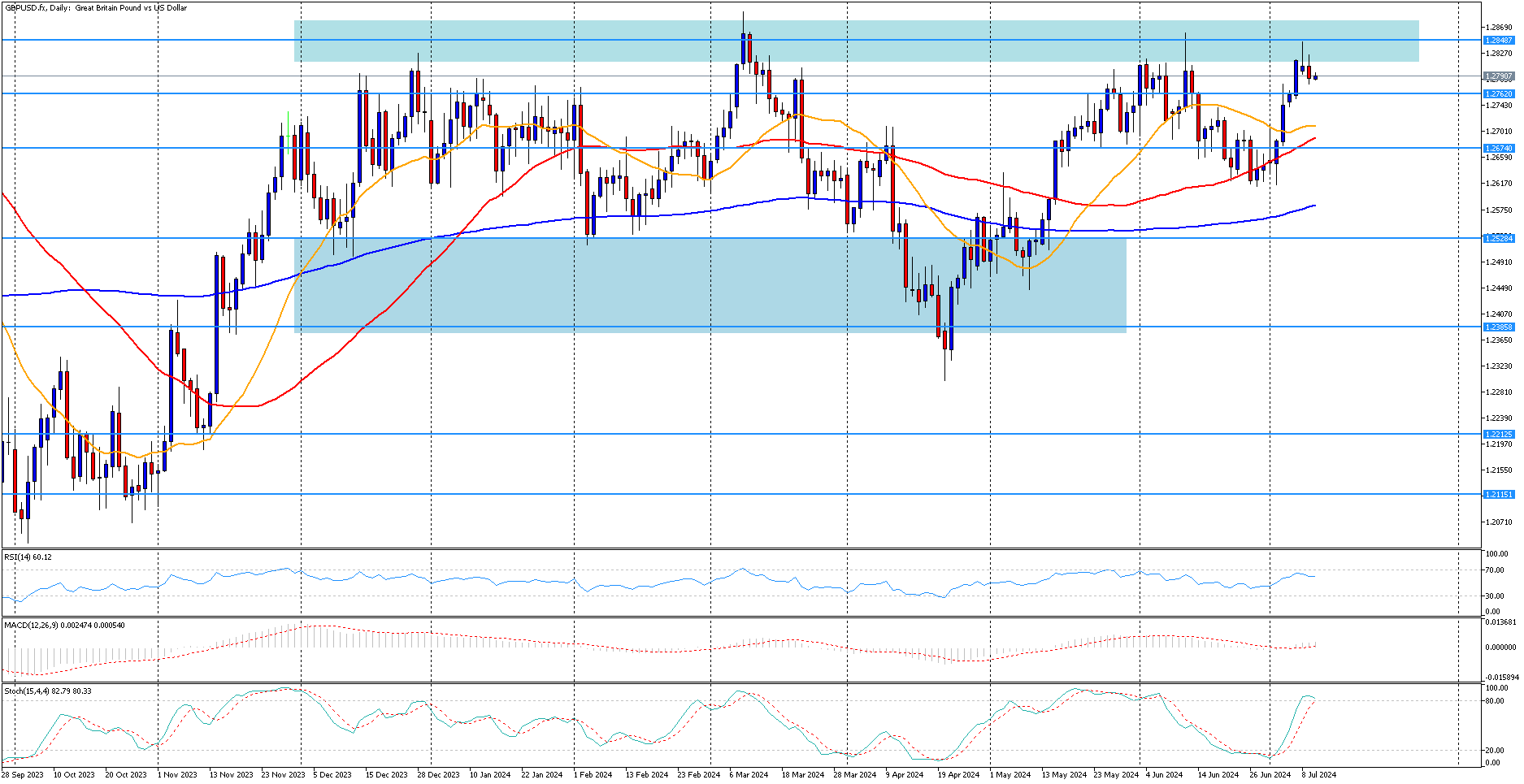1524x784 pixels.
Task: Click the 1.22810 price scale label
Action: click(1499, 392)
